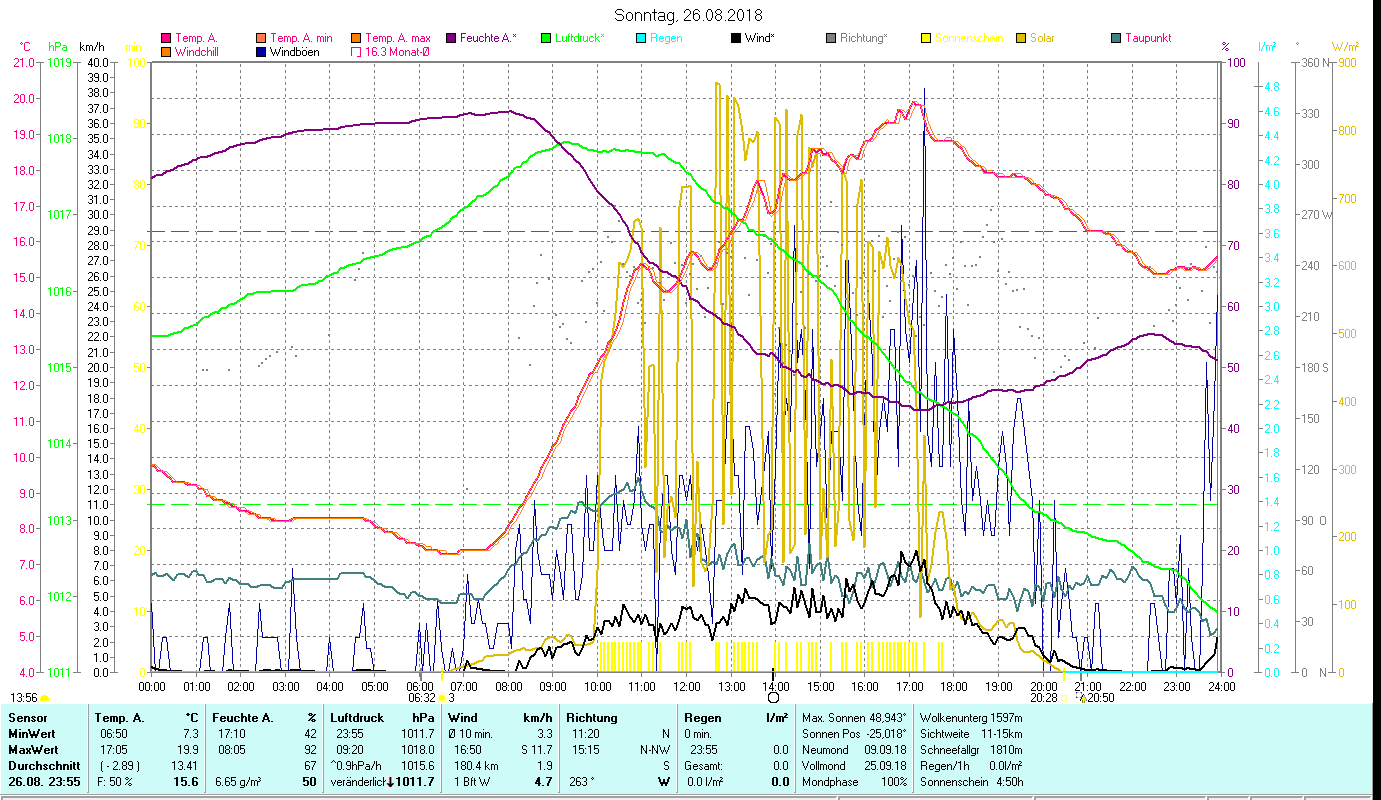
Task: Click the Taupunkt legend label
Action: pos(1147,39)
